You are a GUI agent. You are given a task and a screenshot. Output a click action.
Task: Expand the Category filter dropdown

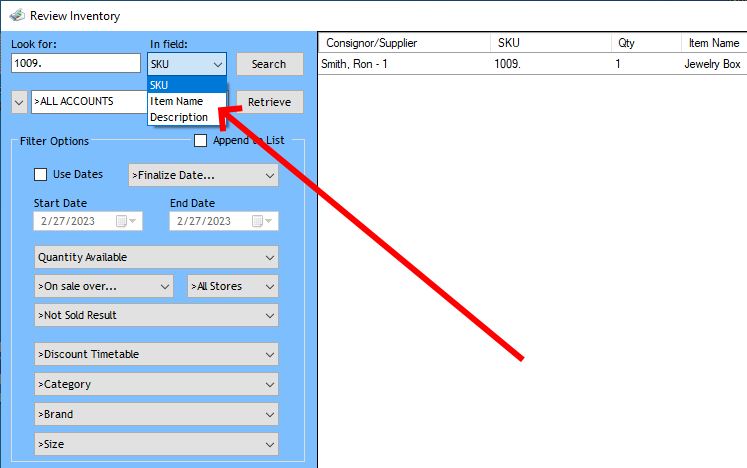tap(156, 385)
